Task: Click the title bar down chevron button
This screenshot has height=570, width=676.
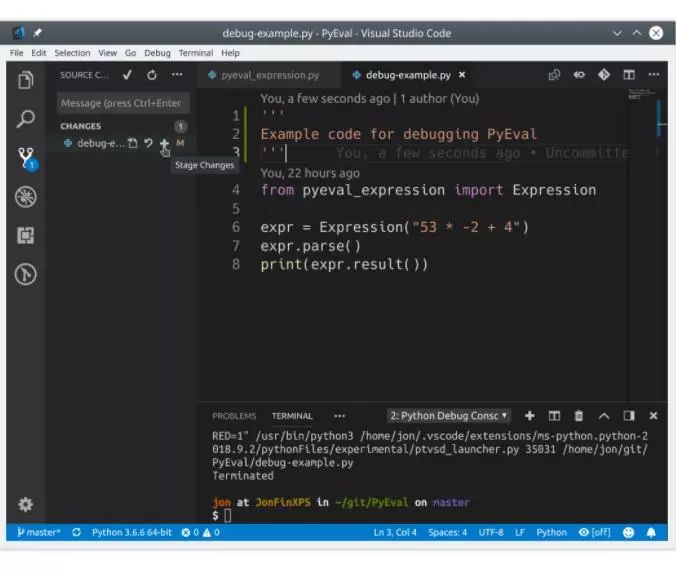Action: pos(617,33)
